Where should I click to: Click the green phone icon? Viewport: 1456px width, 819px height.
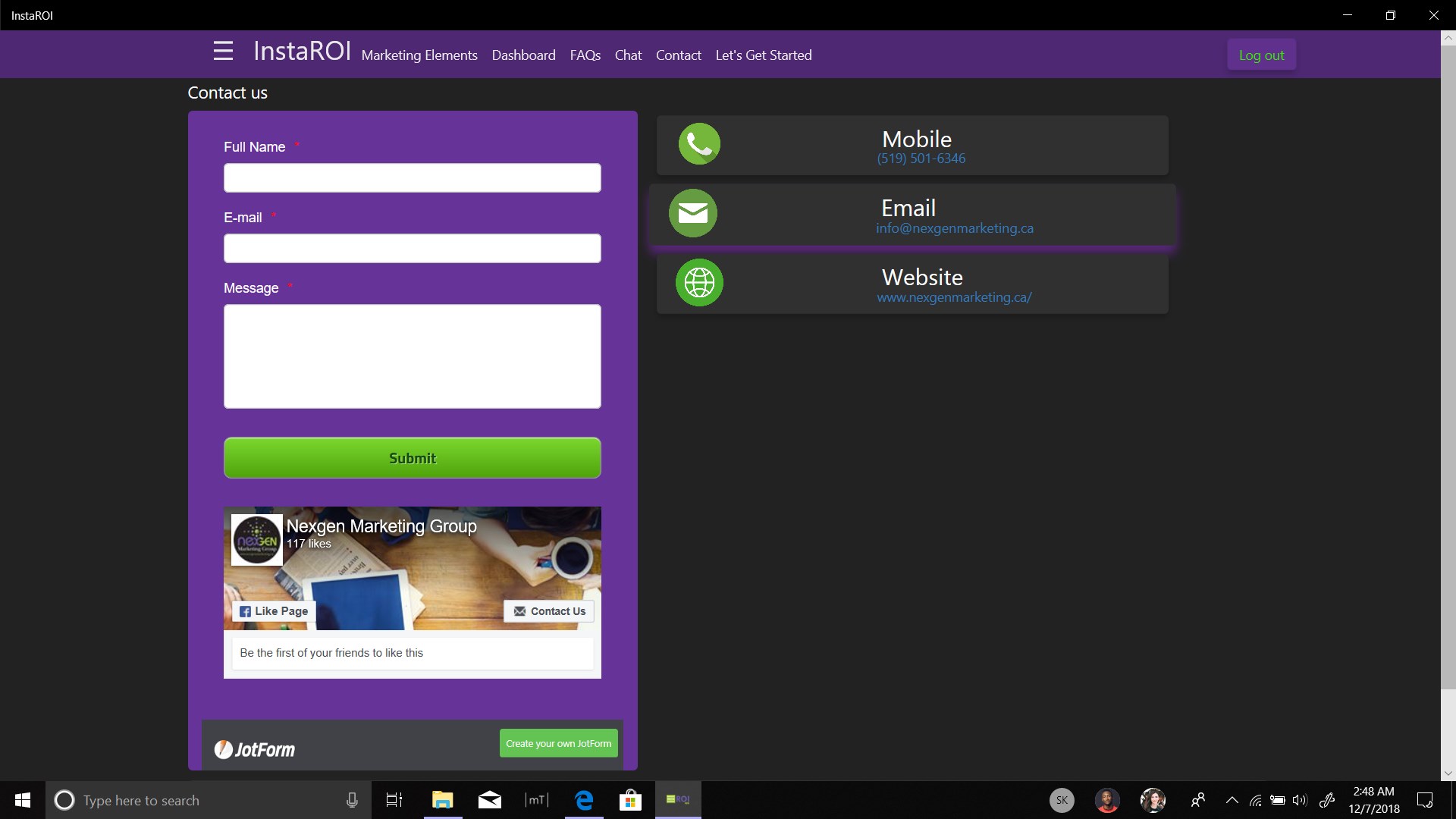(699, 144)
